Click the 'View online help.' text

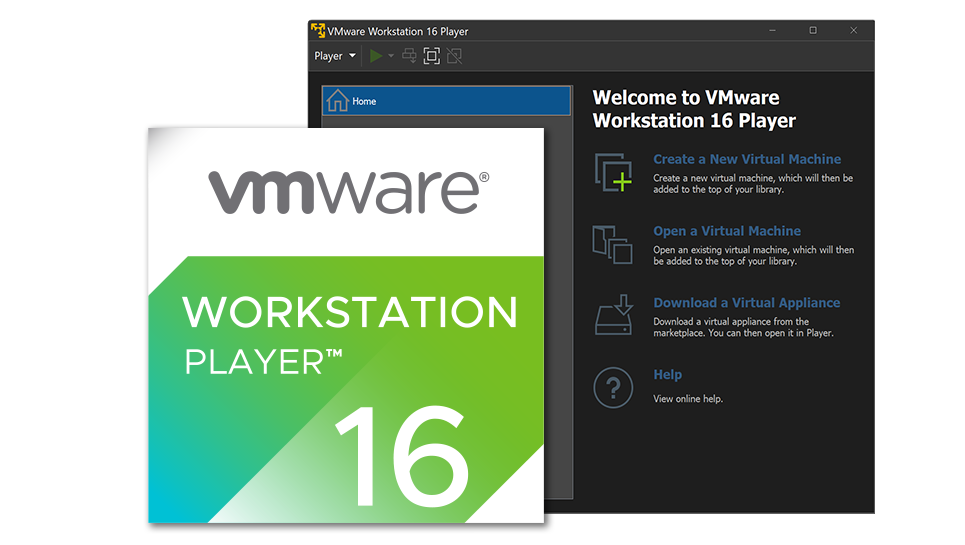coord(688,399)
